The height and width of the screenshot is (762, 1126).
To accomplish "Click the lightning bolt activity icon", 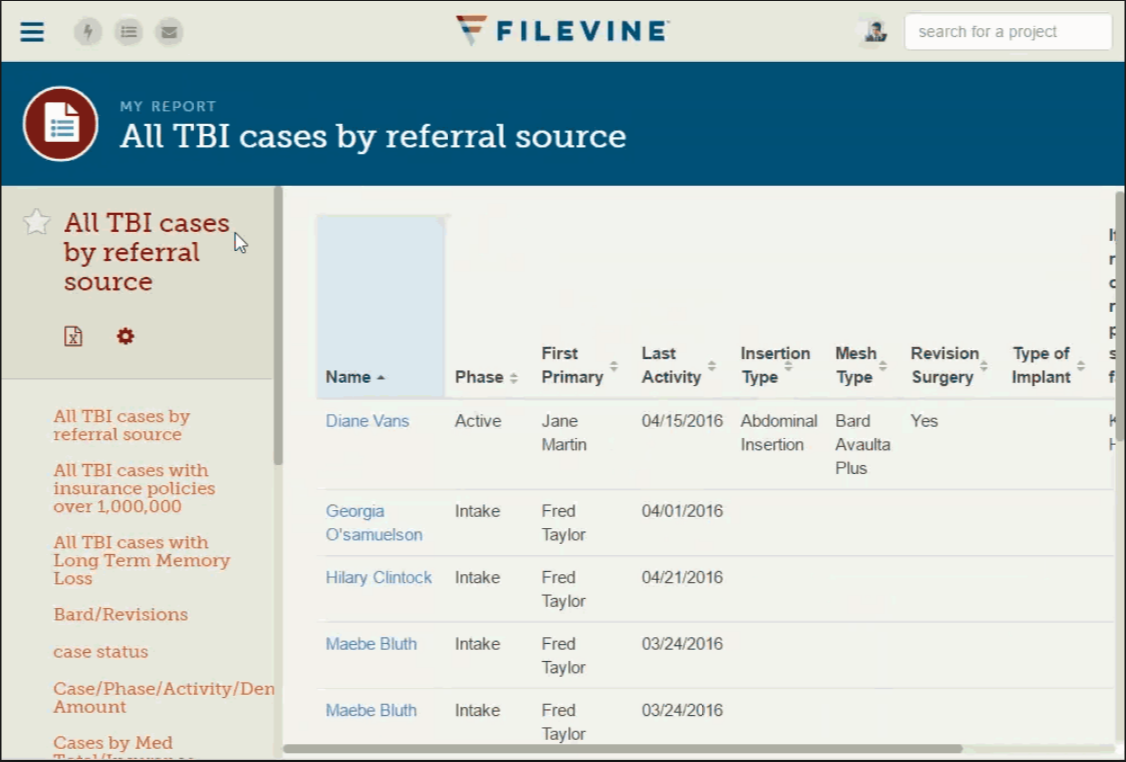I will coord(88,32).
